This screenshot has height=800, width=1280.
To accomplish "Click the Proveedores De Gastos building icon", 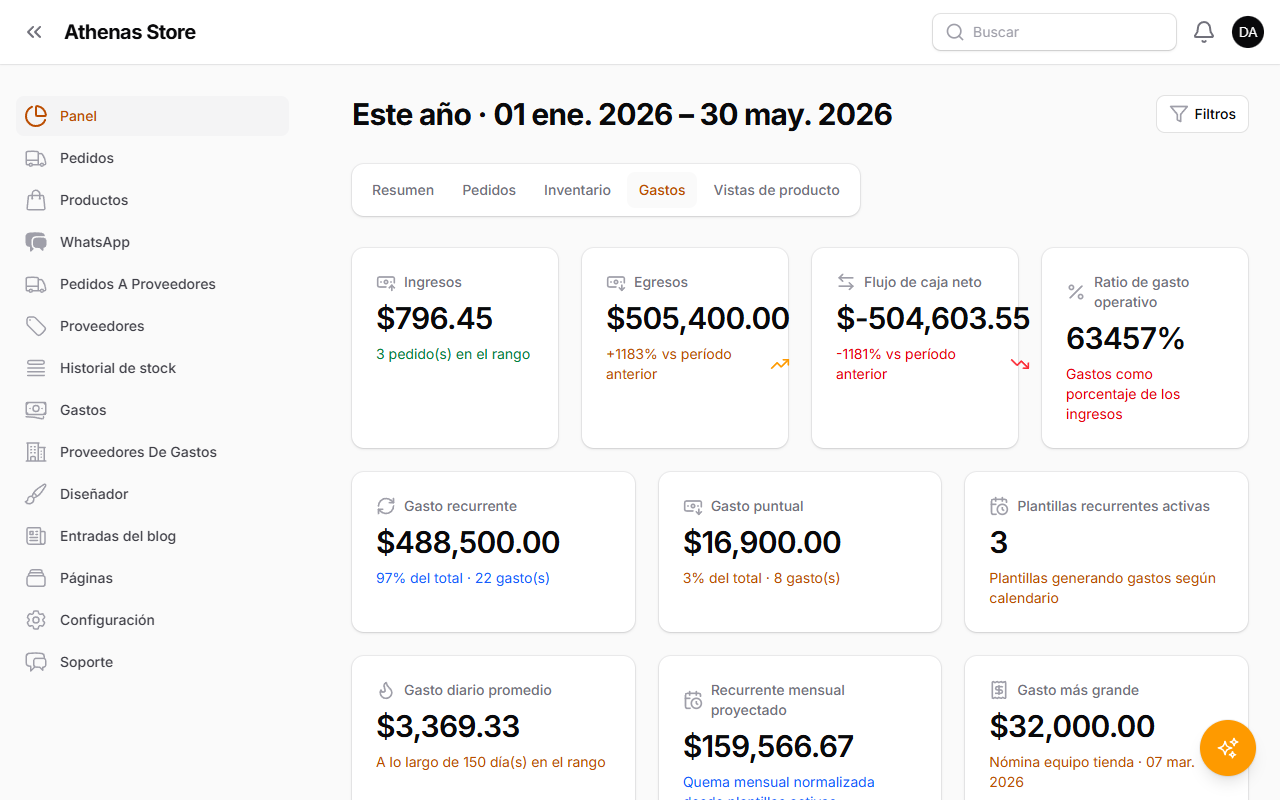I will tap(36, 452).
